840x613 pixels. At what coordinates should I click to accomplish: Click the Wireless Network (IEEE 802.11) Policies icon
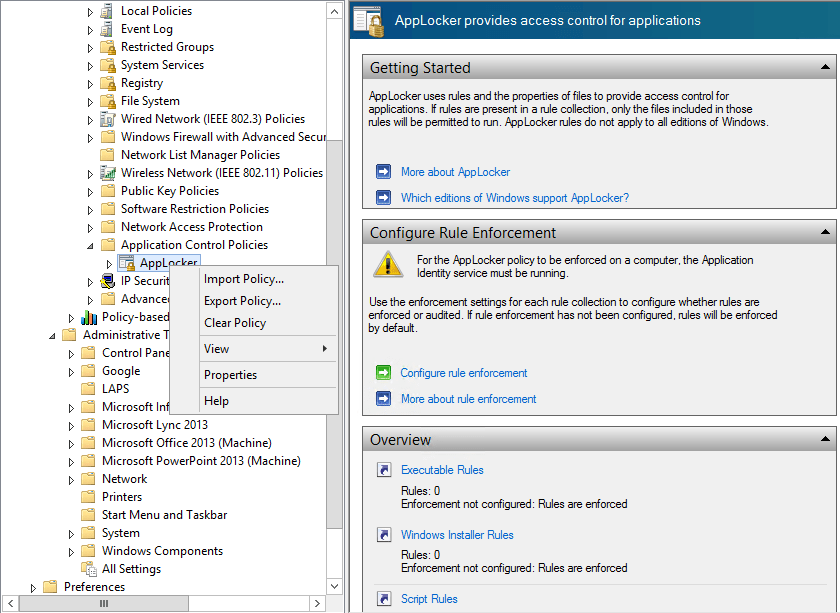click(106, 172)
